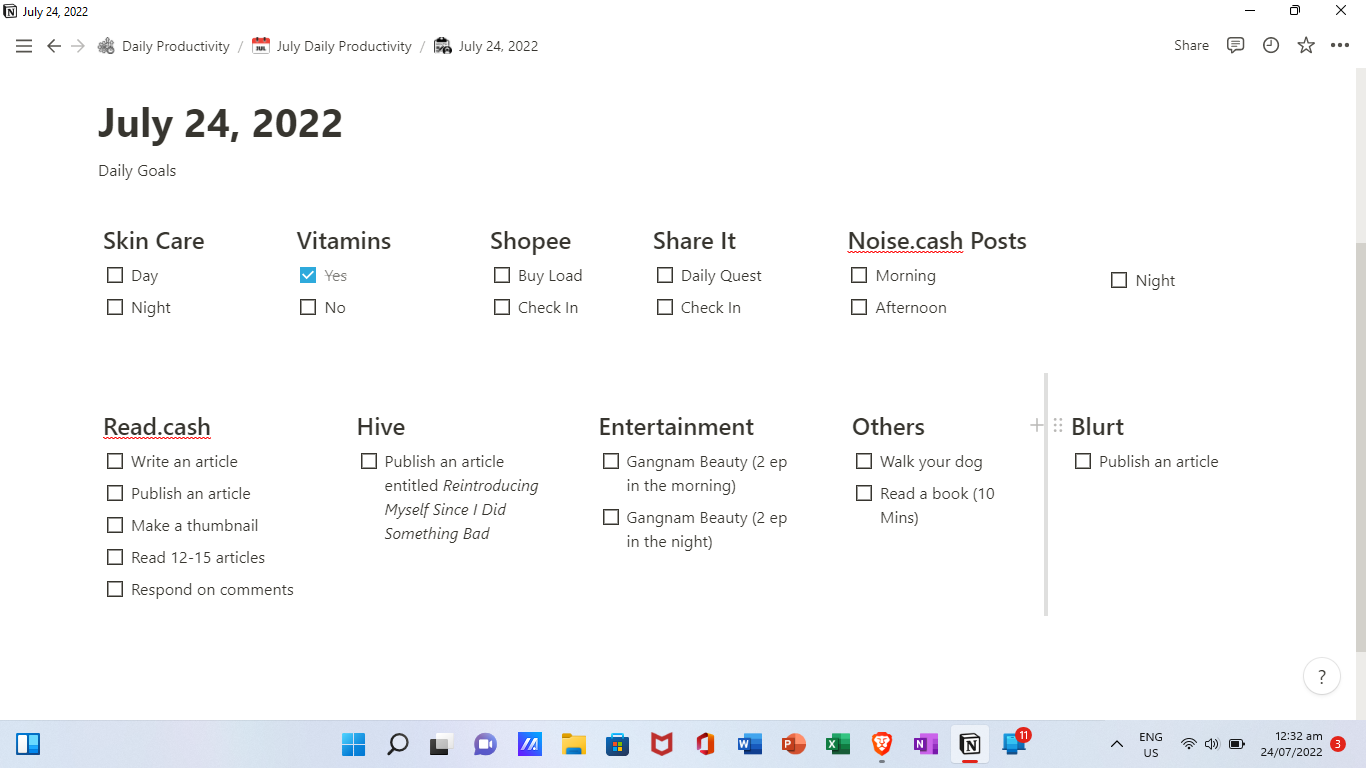Image resolution: width=1366 pixels, height=768 pixels.
Task: Open the Office app from the taskbar
Action: pyautogui.click(x=705, y=744)
